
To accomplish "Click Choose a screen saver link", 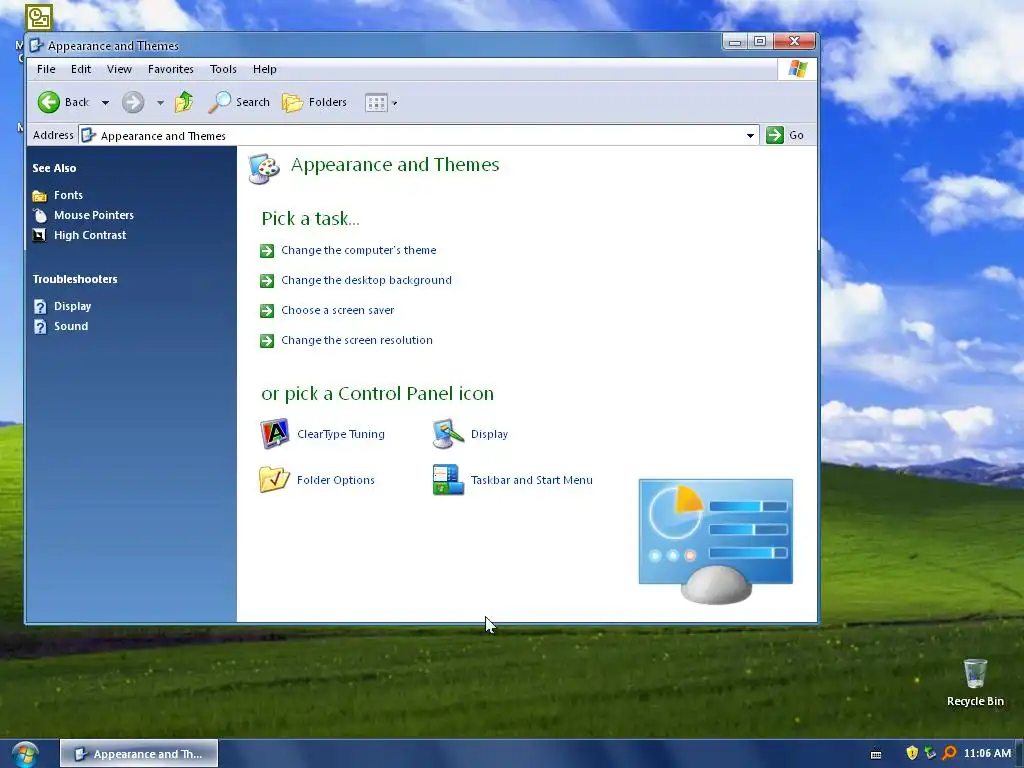I will coord(338,310).
